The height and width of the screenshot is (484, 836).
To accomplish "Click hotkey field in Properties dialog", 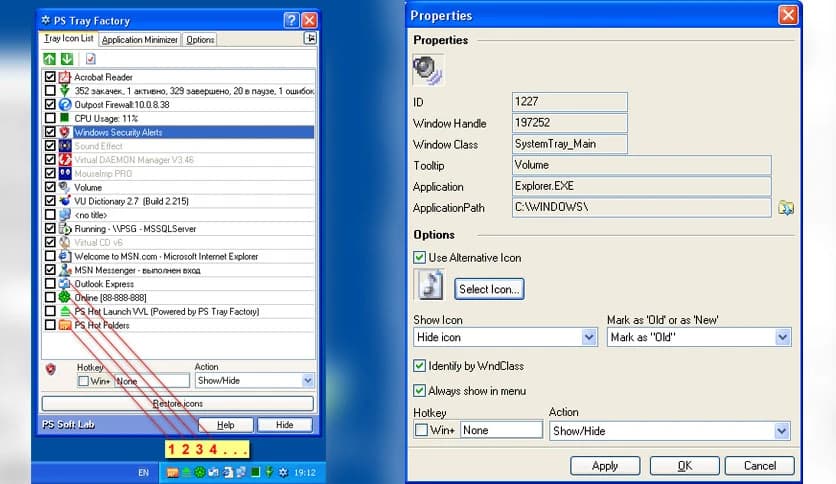I will click(501, 430).
